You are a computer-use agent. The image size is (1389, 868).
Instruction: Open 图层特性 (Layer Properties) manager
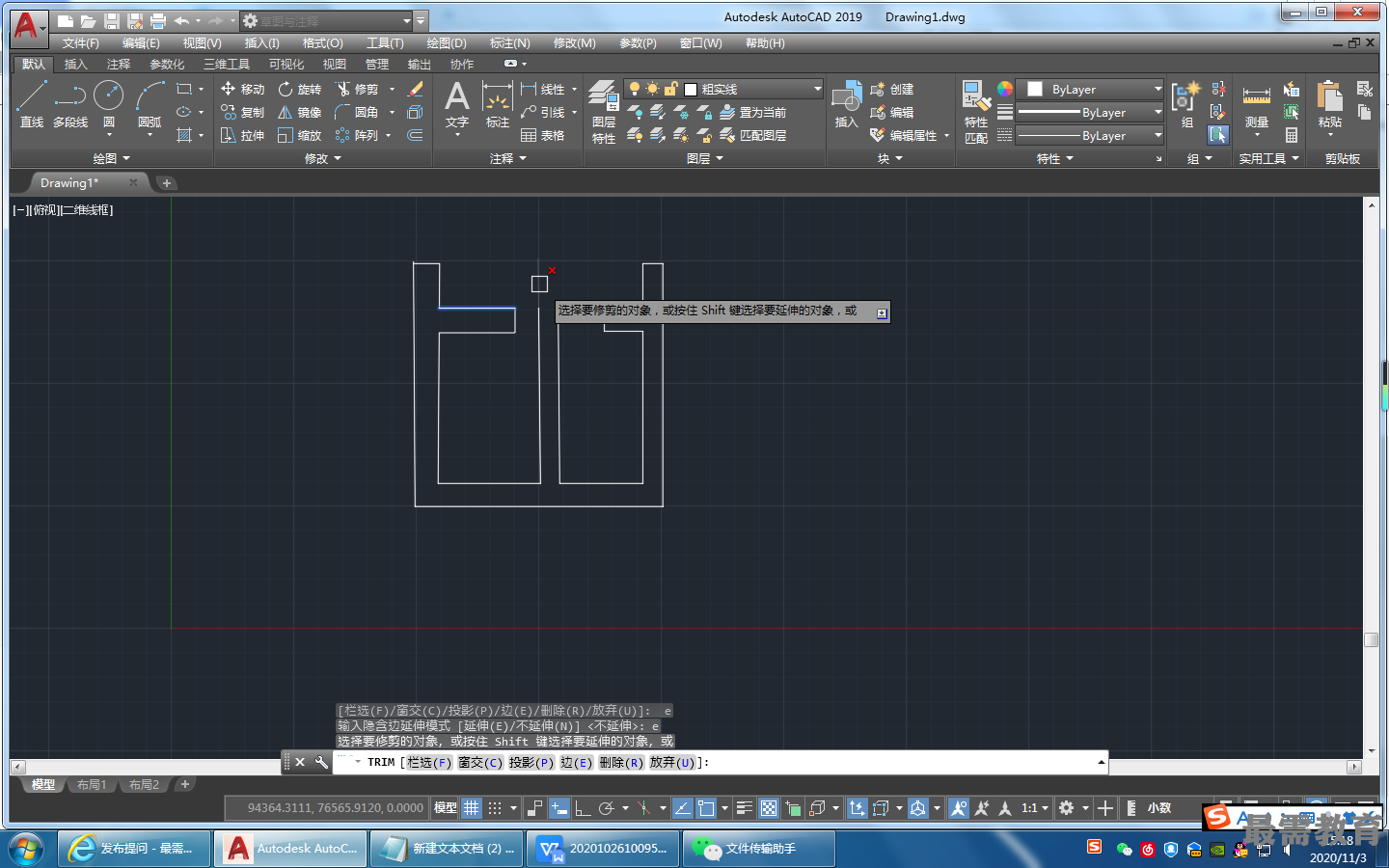[x=604, y=112]
